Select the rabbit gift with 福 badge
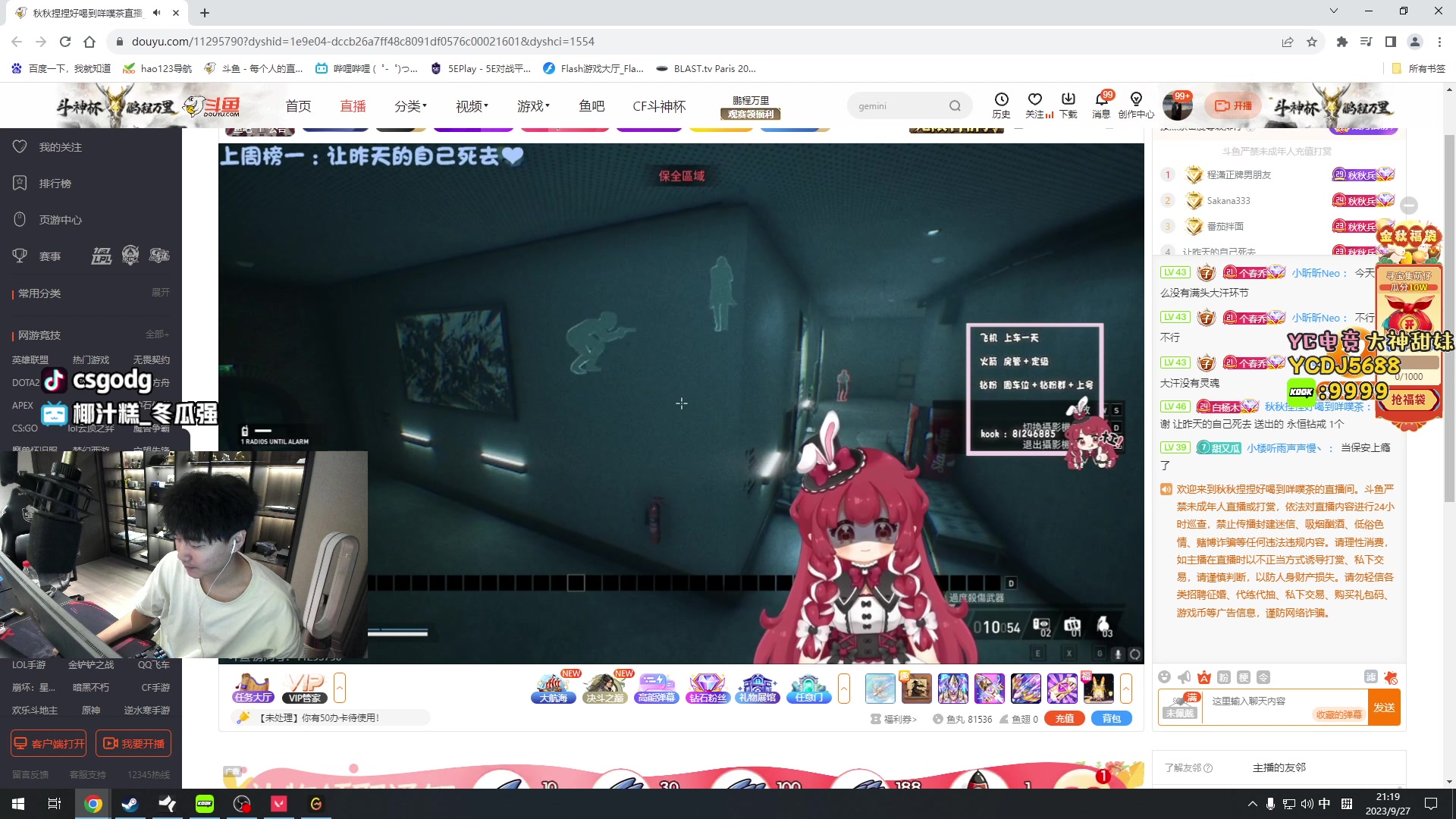Screen dimensions: 1456x819 pyautogui.click(x=1099, y=688)
